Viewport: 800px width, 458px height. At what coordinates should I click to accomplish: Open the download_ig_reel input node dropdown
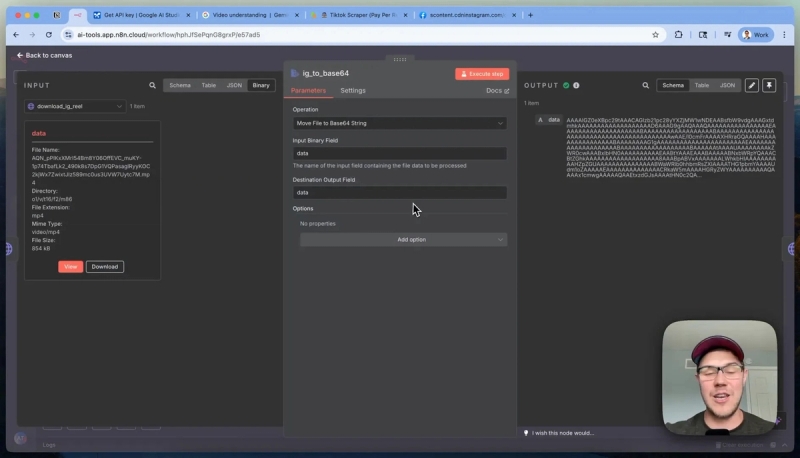[x=74, y=106]
